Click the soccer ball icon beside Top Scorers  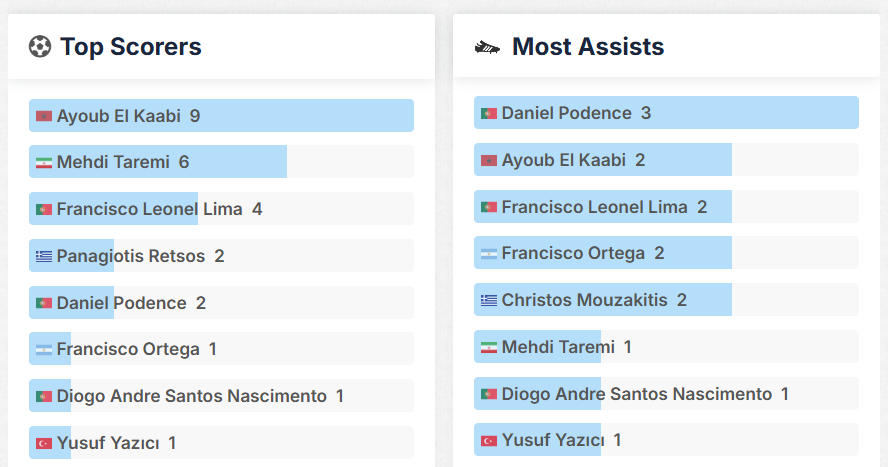click(x=40, y=47)
